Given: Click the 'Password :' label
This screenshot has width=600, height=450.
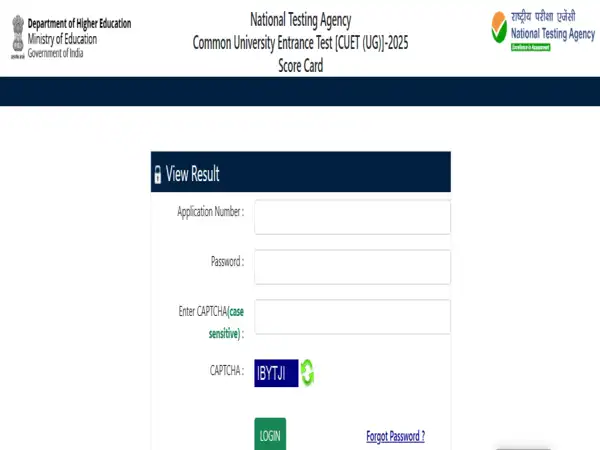Looking at the screenshot, I should coord(227,262).
